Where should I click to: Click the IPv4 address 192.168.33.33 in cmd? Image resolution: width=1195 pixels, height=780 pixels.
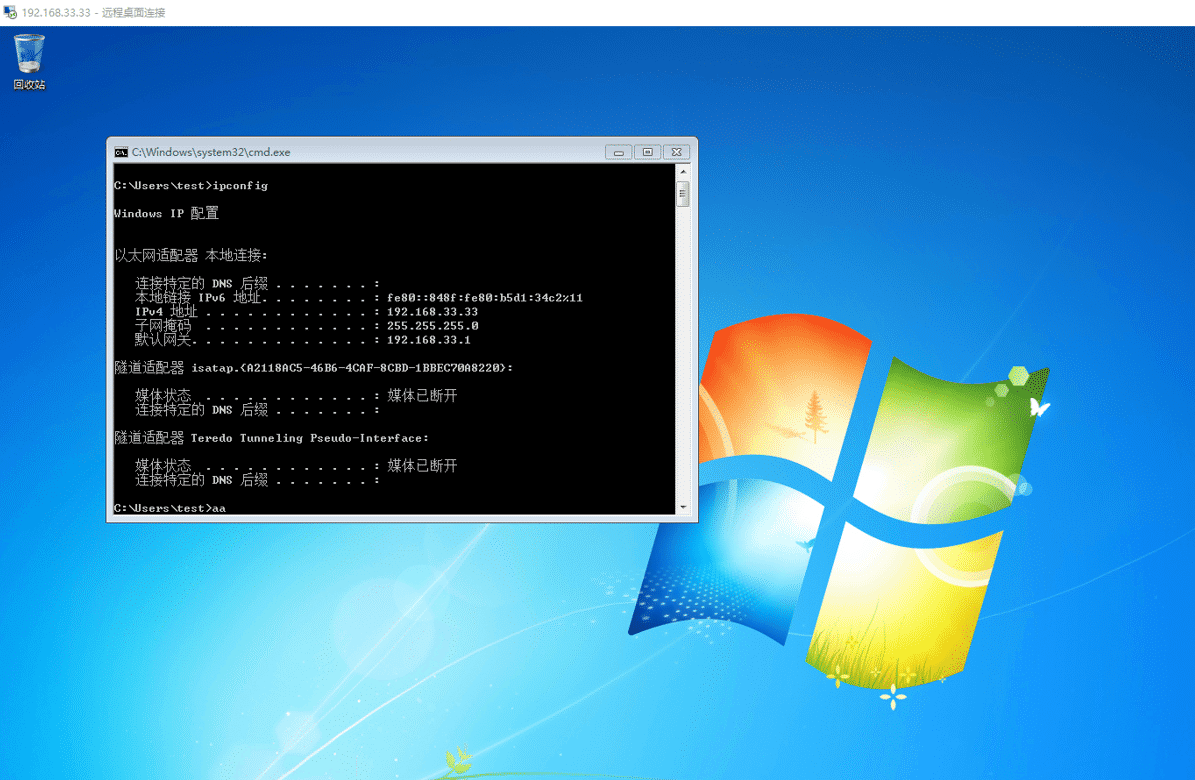coord(432,312)
